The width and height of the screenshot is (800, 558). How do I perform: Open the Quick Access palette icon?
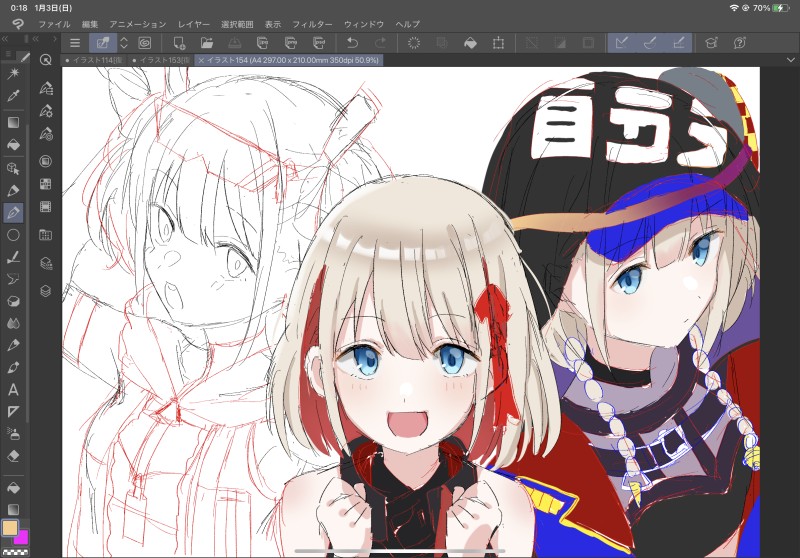[45, 60]
